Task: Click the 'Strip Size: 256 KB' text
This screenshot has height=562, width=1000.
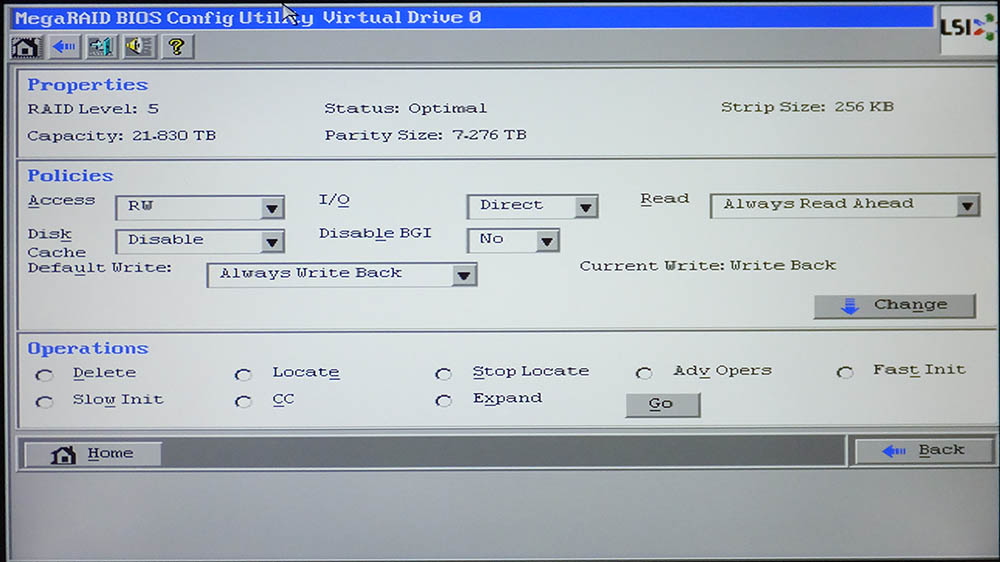Action: [807, 107]
